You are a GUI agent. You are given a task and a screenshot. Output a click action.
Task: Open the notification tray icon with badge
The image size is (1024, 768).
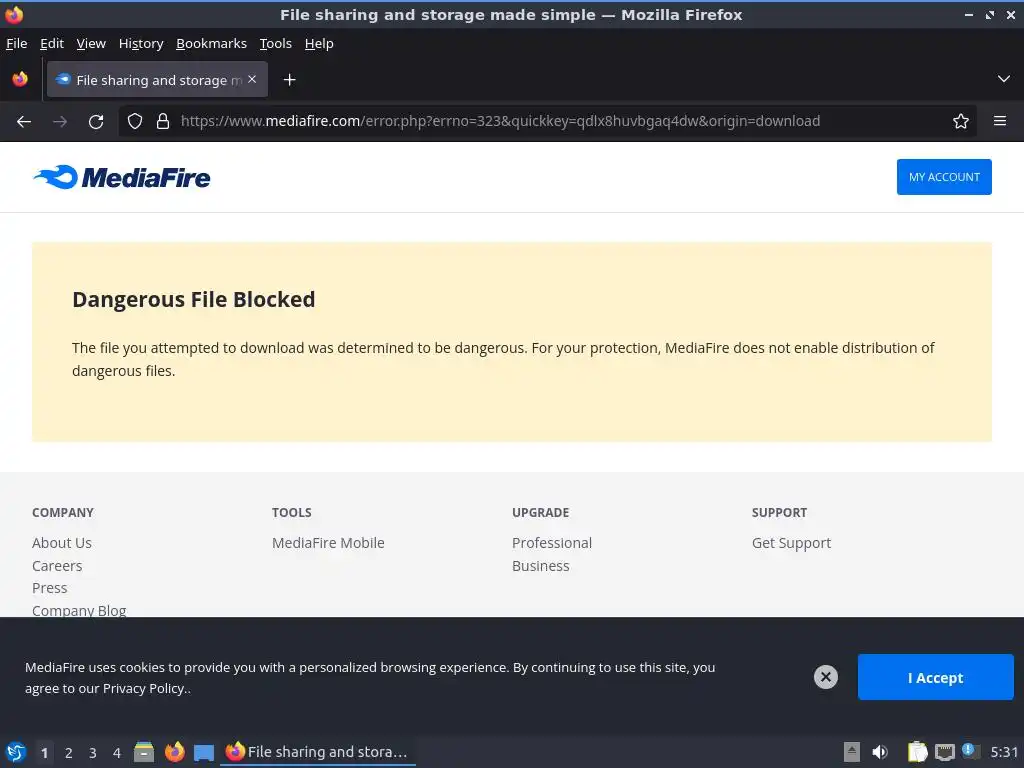970,752
